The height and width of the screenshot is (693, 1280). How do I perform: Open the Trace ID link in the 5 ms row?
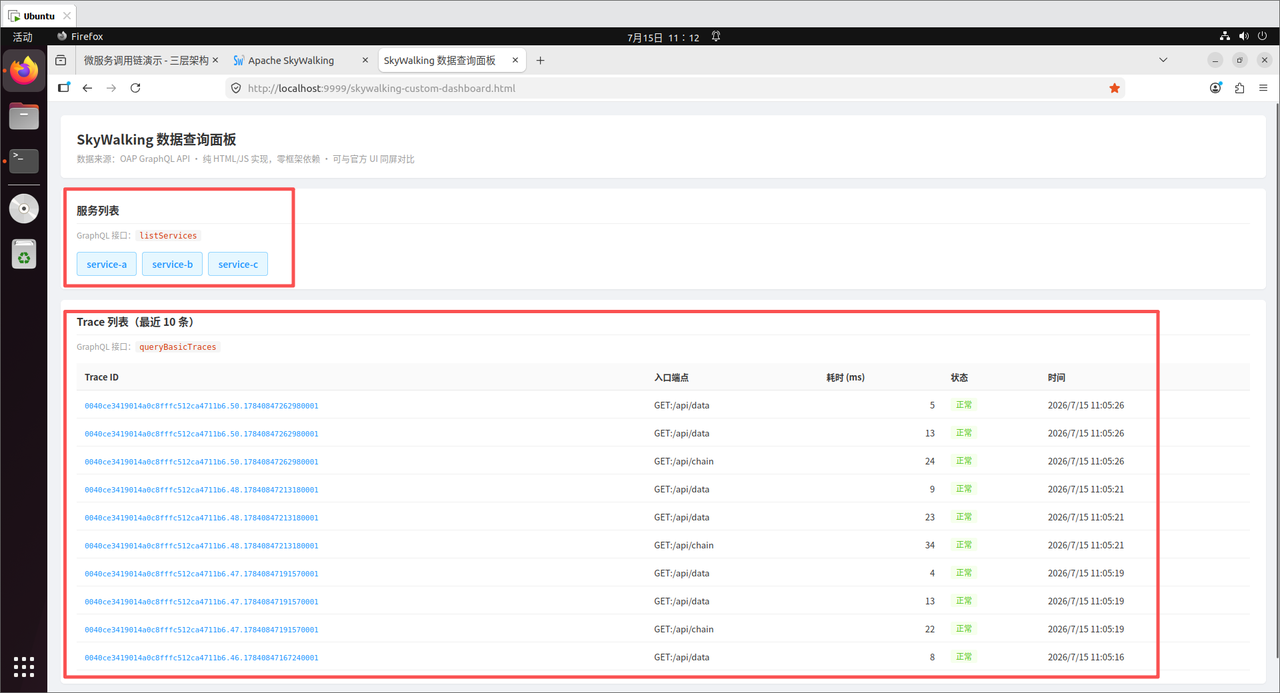pos(201,406)
